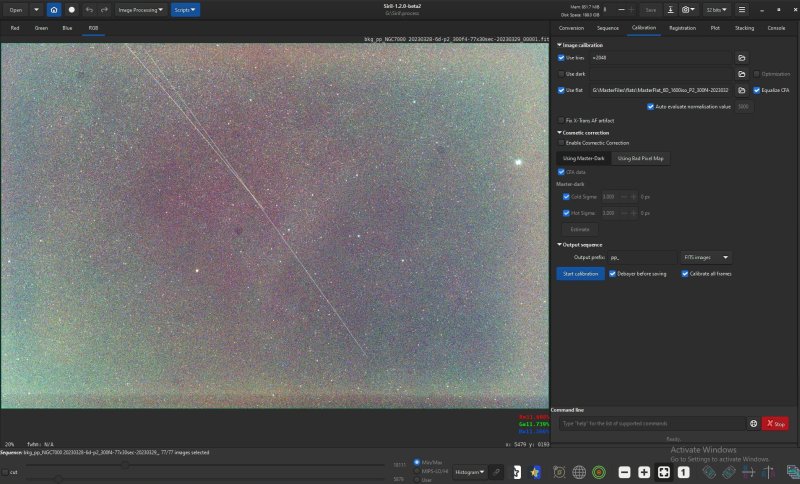Click the astrometry annotation icon

coord(559,472)
